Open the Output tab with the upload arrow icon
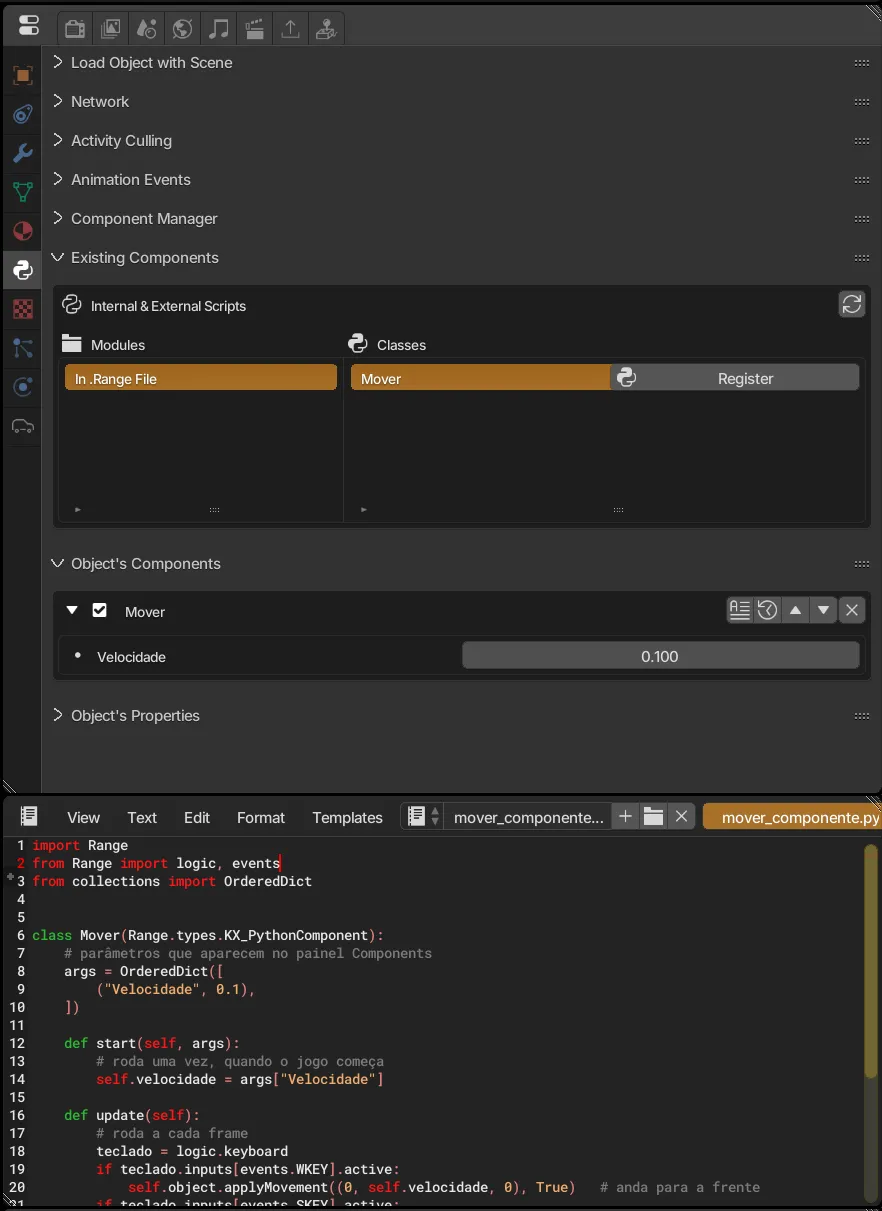 click(x=290, y=29)
